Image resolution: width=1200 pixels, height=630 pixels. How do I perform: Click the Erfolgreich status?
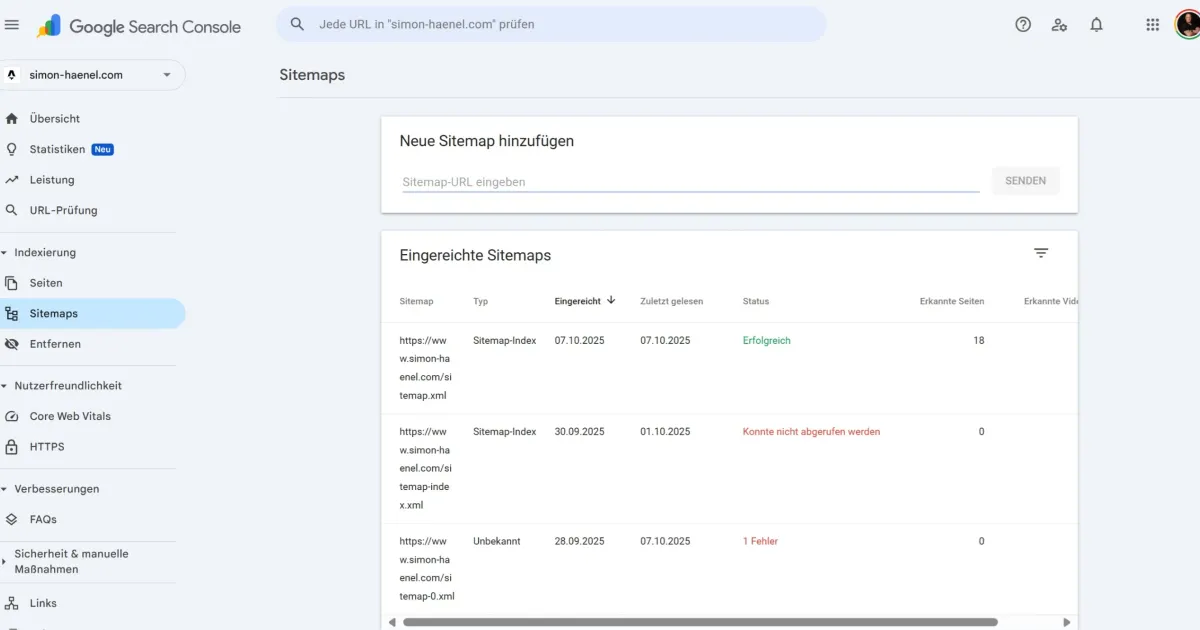click(x=767, y=340)
